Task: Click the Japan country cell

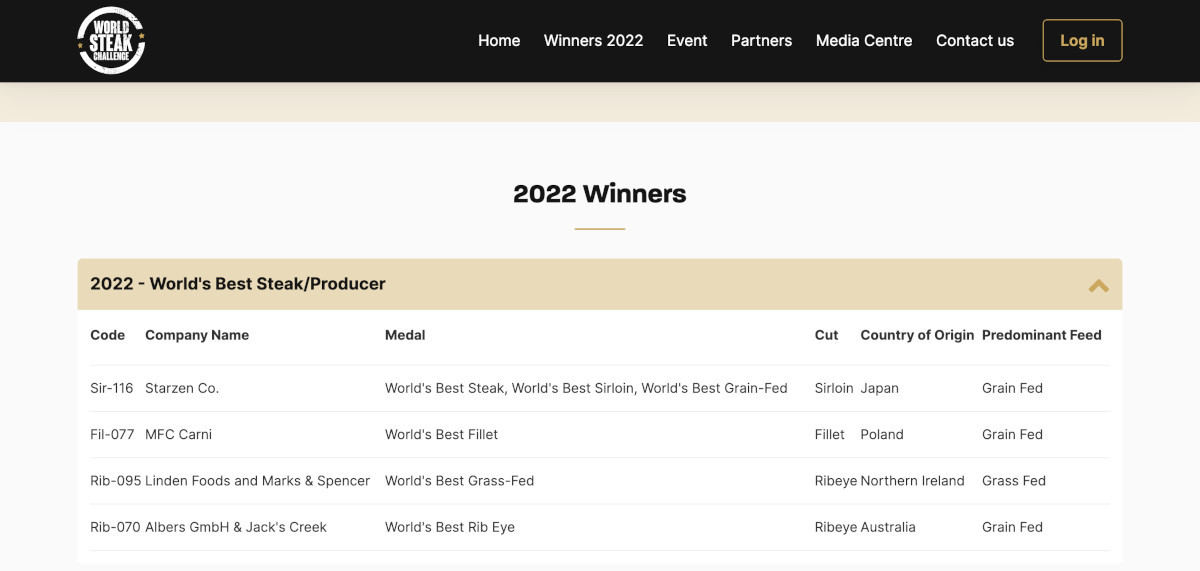Action: point(880,388)
